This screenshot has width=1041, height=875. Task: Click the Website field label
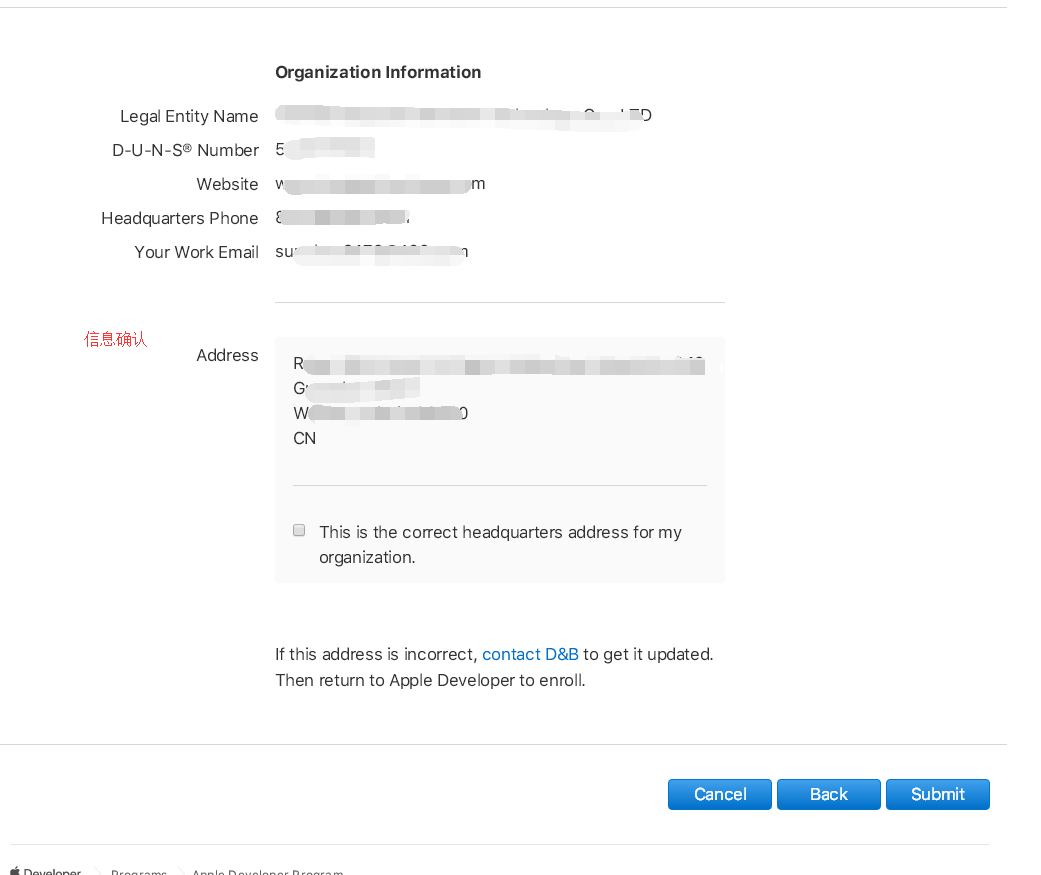click(x=227, y=184)
